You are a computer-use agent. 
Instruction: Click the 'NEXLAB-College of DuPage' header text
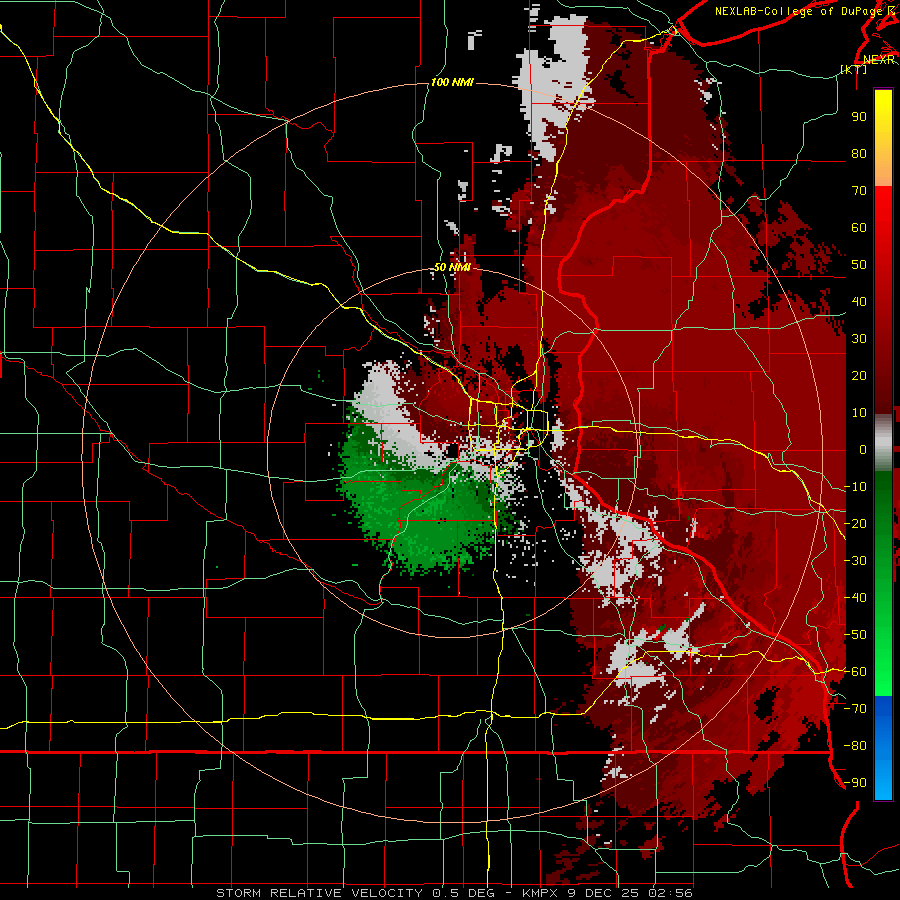(798, 11)
